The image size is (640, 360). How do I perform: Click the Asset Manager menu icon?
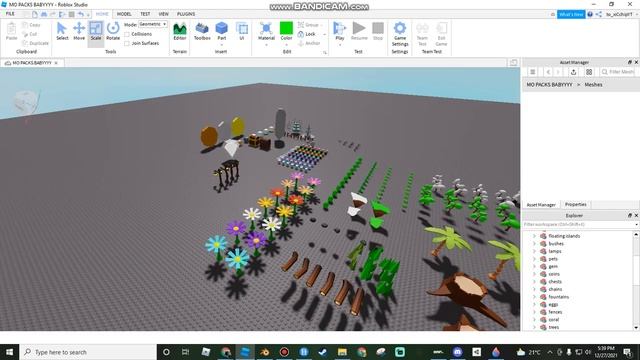pyautogui.click(x=533, y=72)
